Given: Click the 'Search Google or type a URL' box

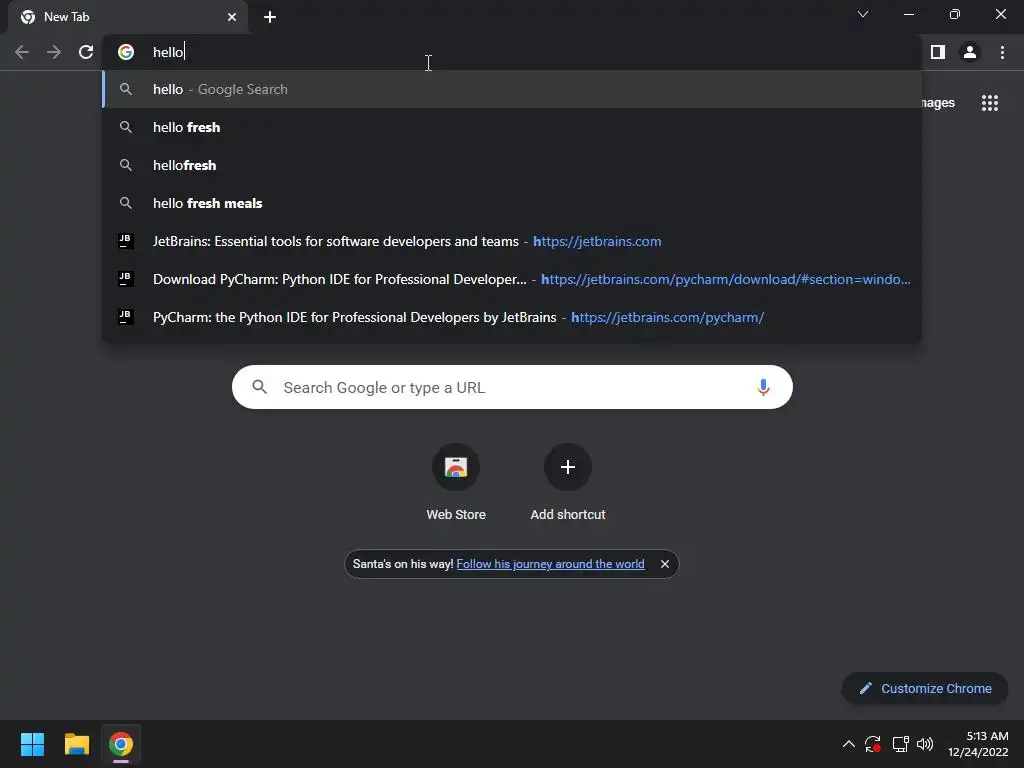Looking at the screenshot, I should pos(512,387).
